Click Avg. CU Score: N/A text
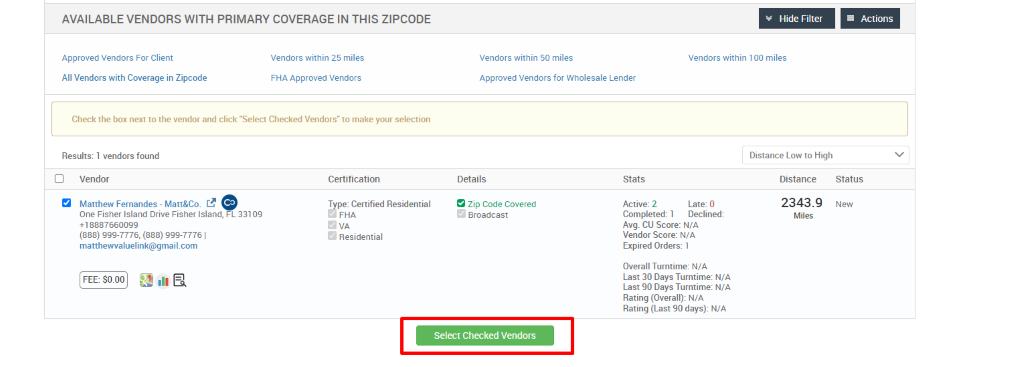 tap(661, 225)
